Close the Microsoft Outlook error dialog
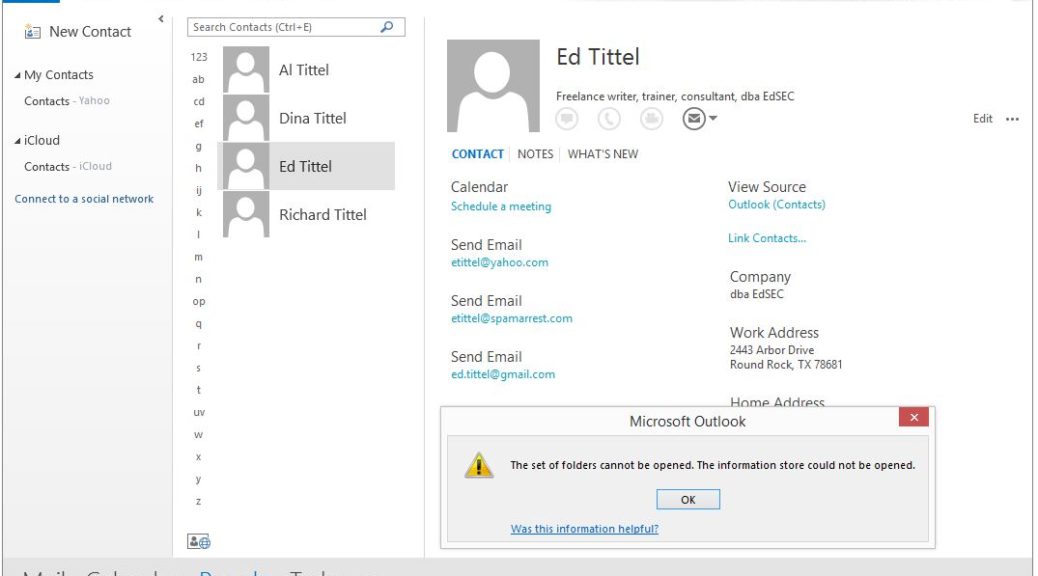The width and height of the screenshot is (1038, 576). coord(914,417)
